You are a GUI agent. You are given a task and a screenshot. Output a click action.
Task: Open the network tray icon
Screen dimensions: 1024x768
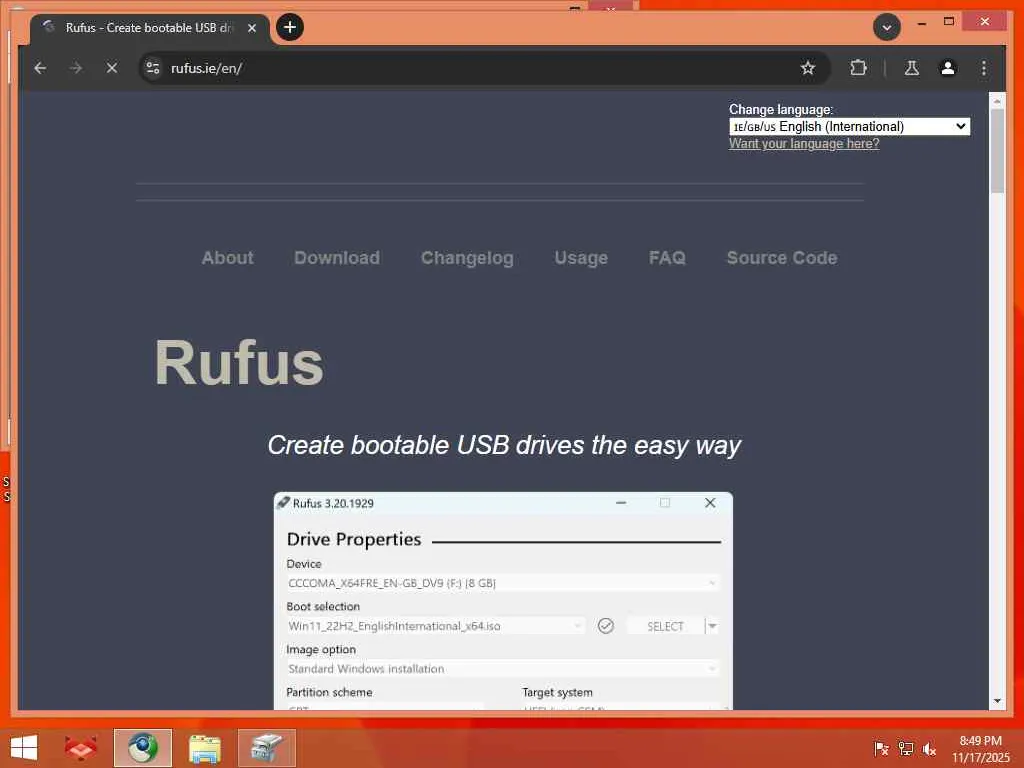(x=905, y=748)
